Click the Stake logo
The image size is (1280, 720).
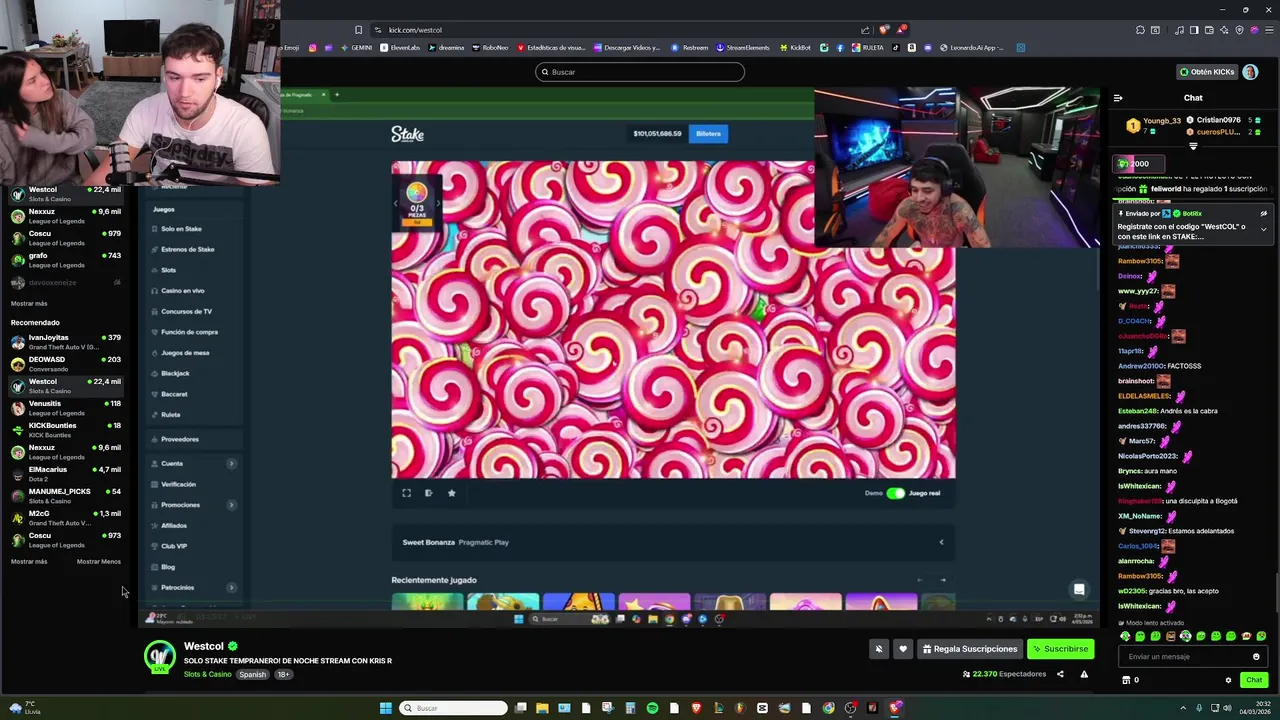(407, 134)
